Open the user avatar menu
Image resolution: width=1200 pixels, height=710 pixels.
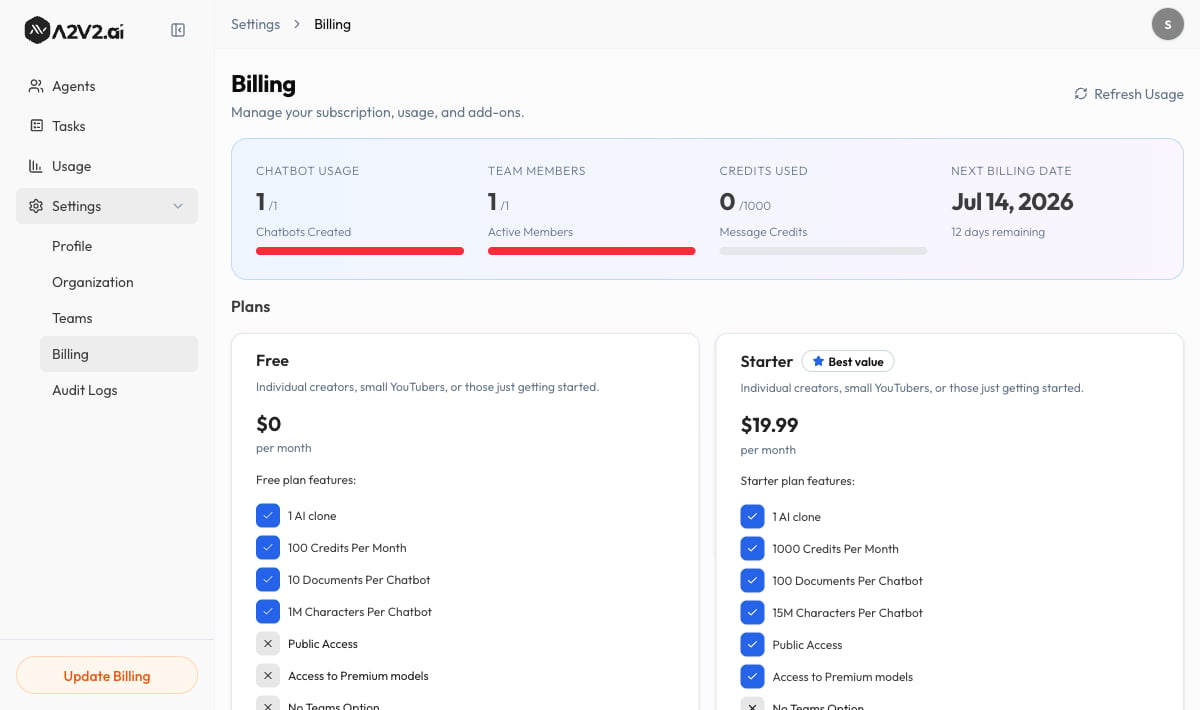[1168, 24]
